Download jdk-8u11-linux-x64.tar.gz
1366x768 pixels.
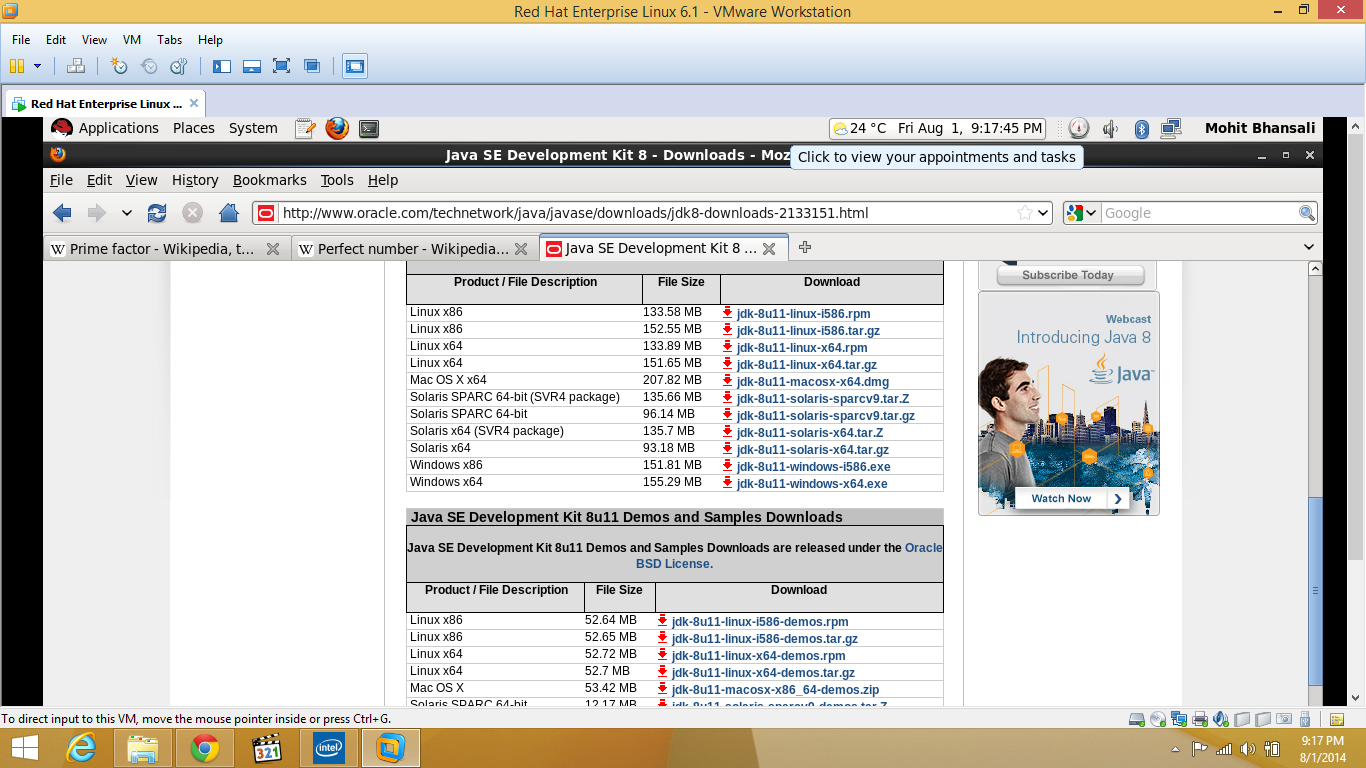click(x=807, y=364)
